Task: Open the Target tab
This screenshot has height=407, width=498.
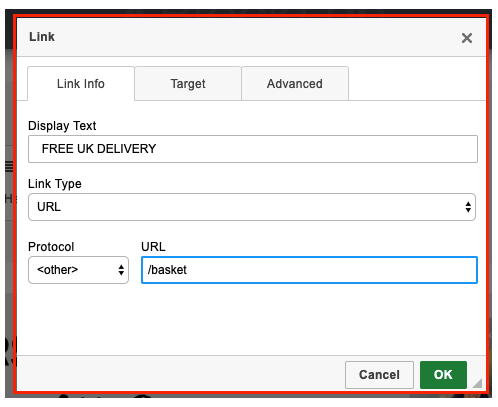Action: tap(188, 84)
